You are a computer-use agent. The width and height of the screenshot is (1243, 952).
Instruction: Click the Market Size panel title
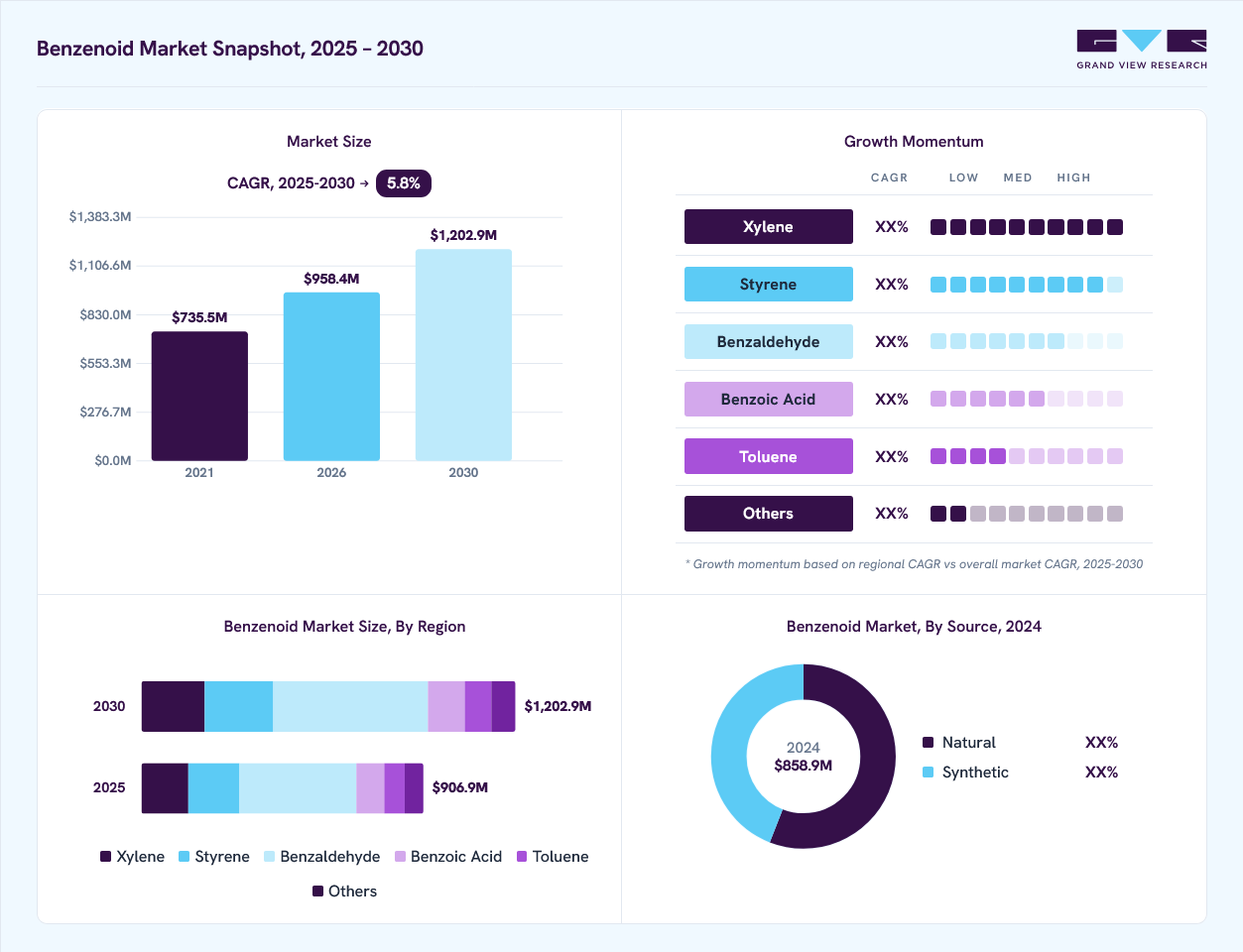point(329,142)
